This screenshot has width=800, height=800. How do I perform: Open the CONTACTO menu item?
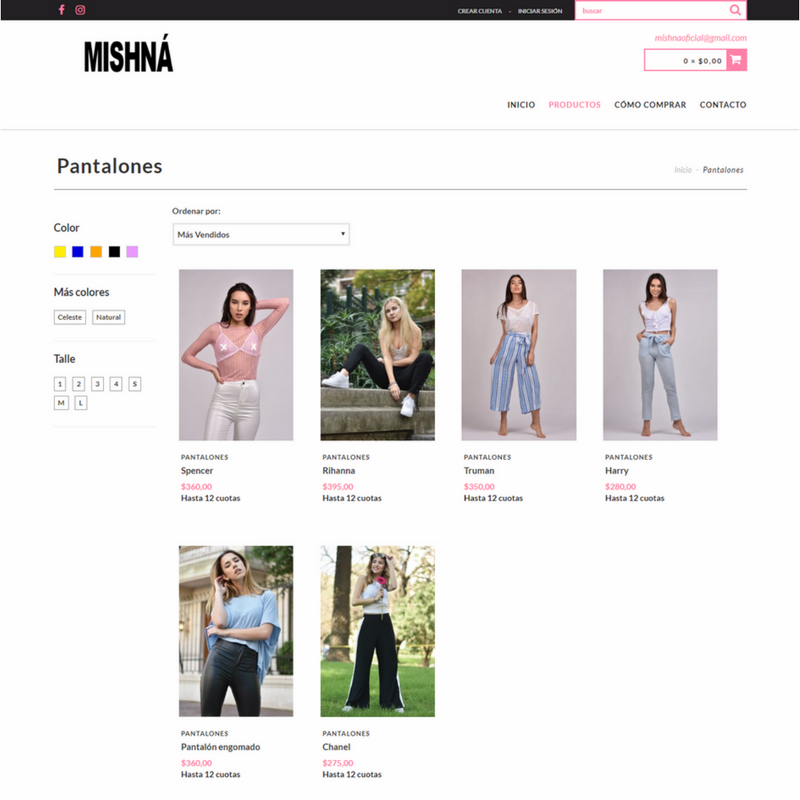click(x=723, y=105)
